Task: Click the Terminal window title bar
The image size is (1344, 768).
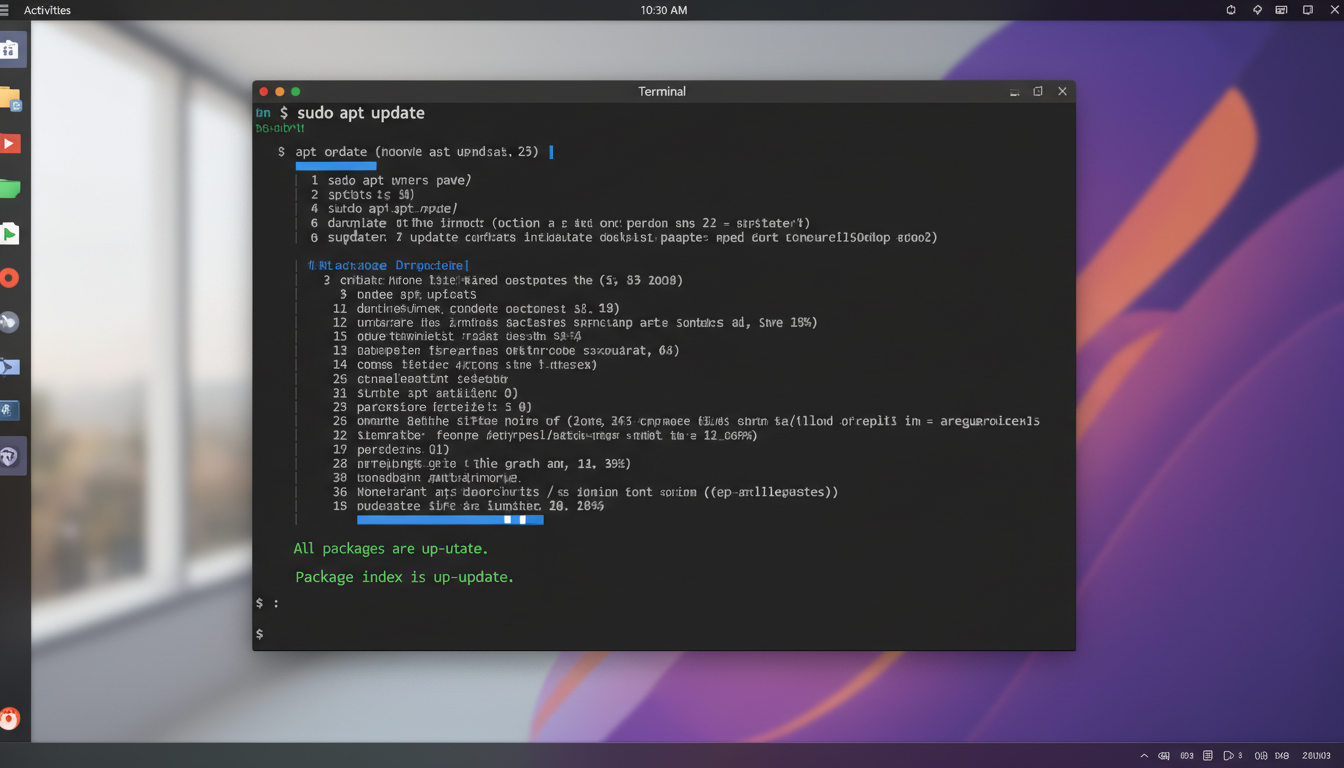Action: click(662, 91)
